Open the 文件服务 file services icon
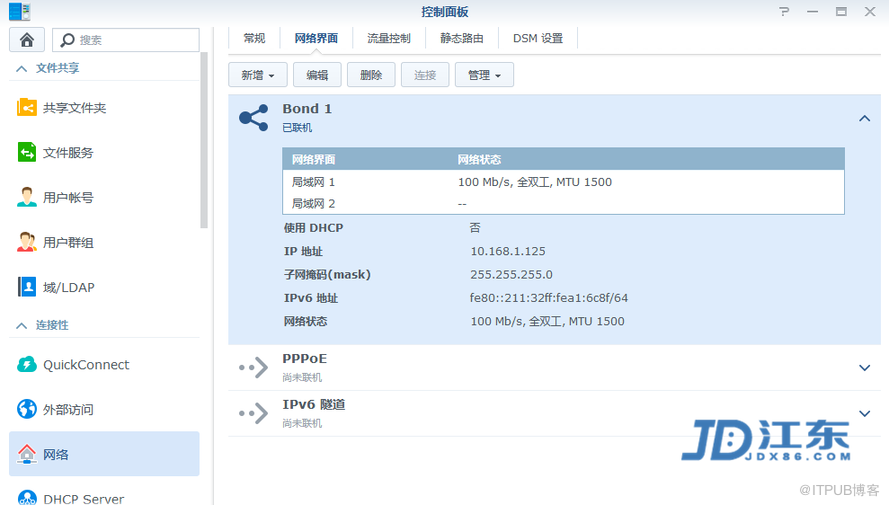This screenshot has height=505, width=889. [x=27, y=152]
